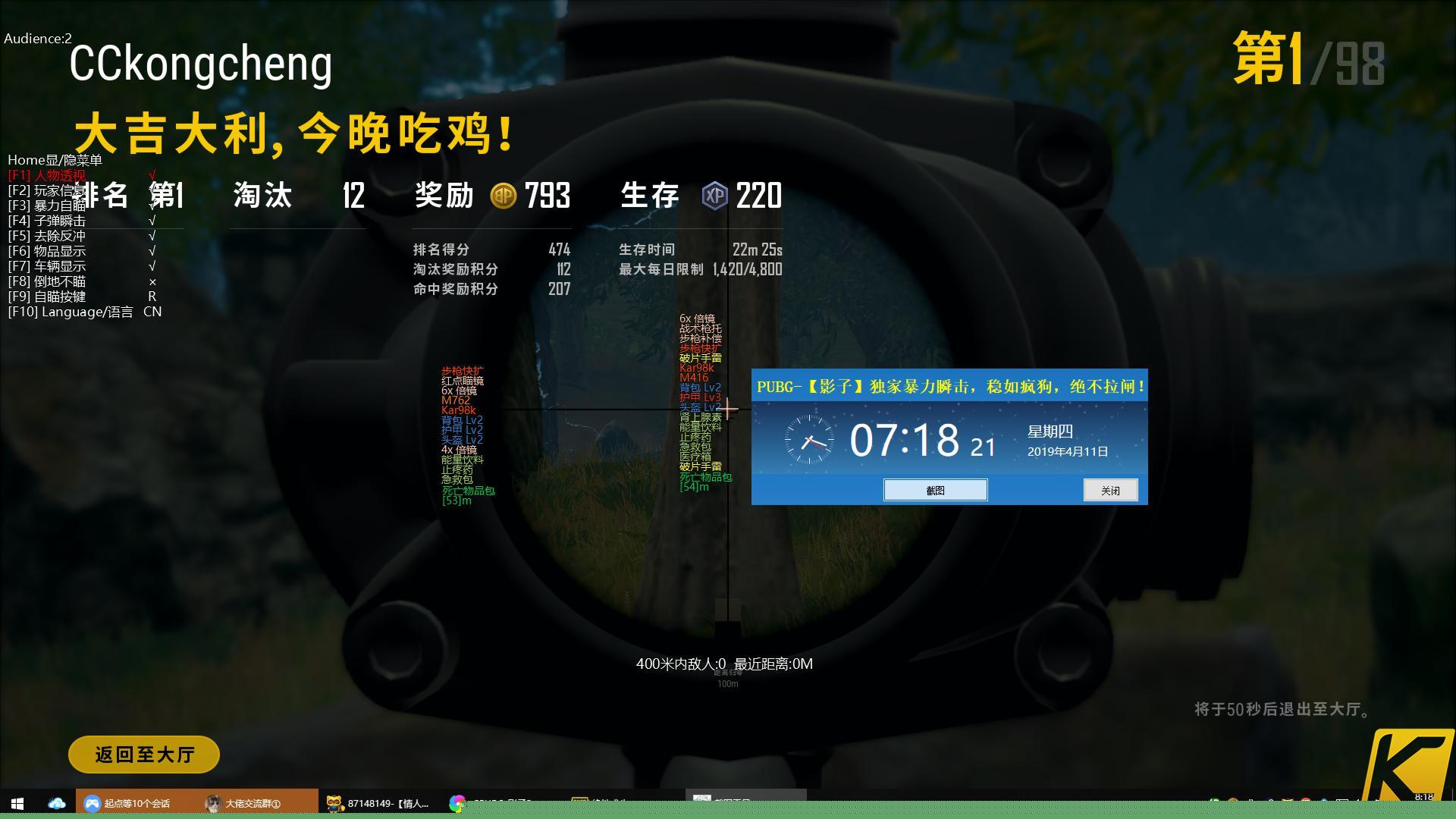Viewport: 1456px width, 819px height.
Task: Toggle the [F4] 子弹瞬击 option
Action: point(82,221)
